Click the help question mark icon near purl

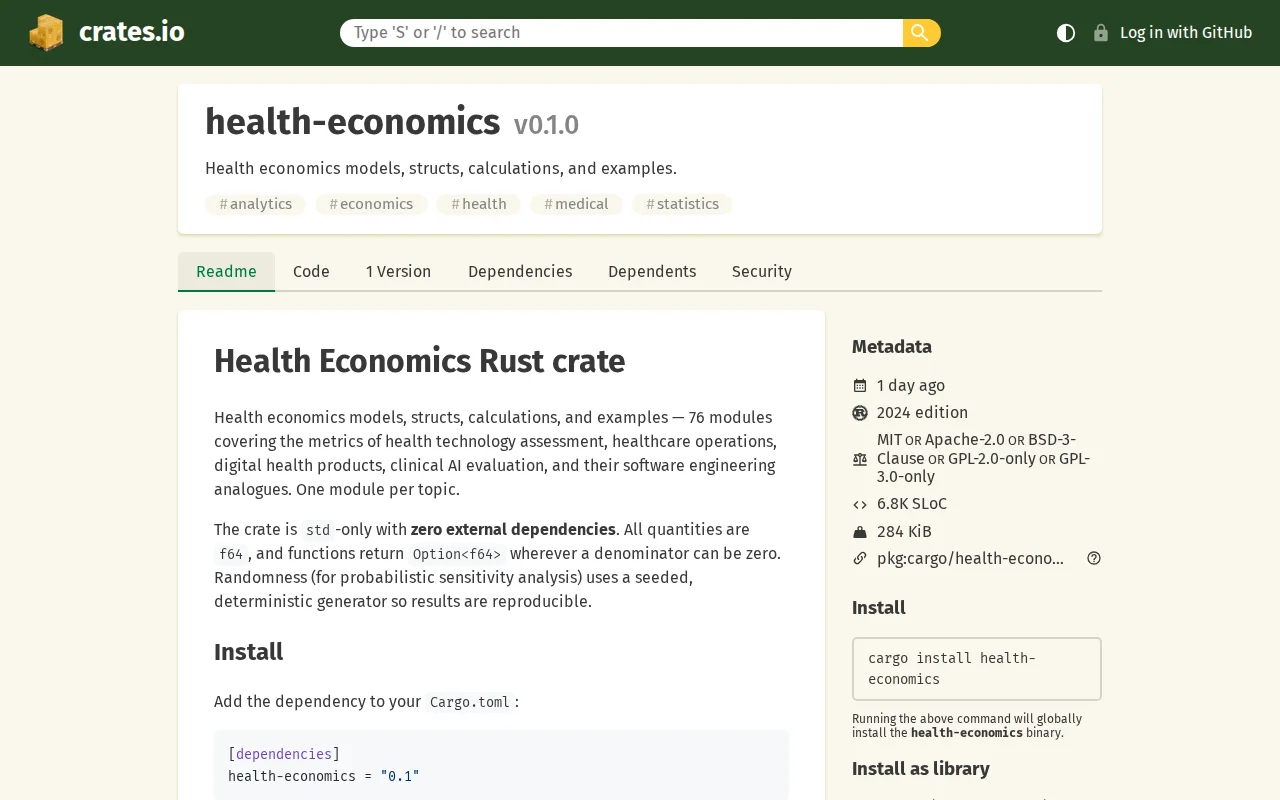pyautogui.click(x=1094, y=559)
